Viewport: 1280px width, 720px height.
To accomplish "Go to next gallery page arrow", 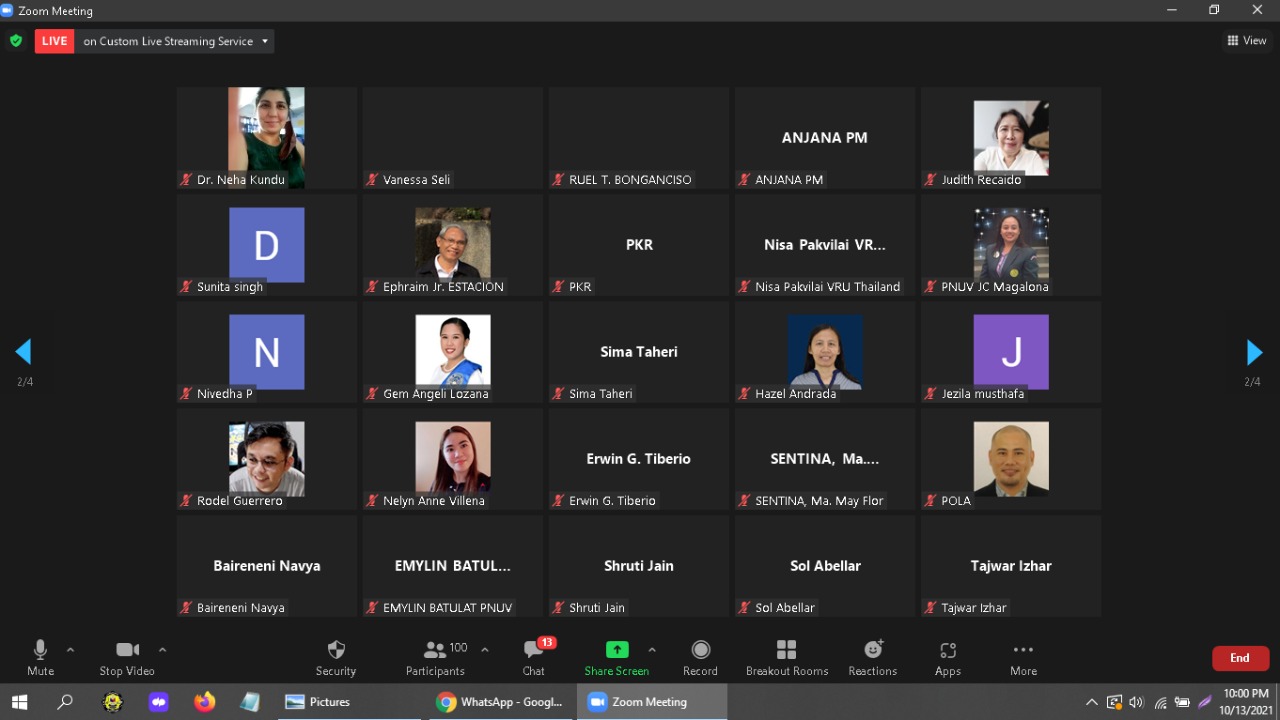I will click(x=1254, y=352).
